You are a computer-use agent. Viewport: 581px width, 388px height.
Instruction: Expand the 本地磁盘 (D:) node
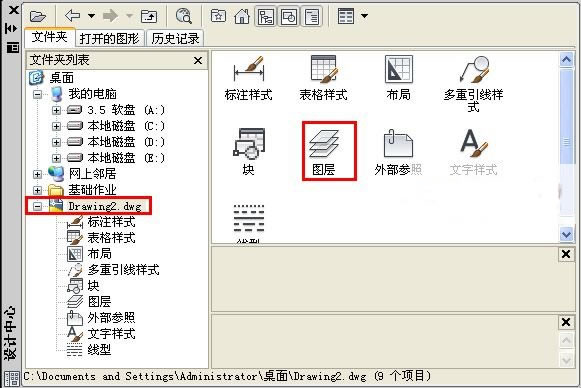56,142
